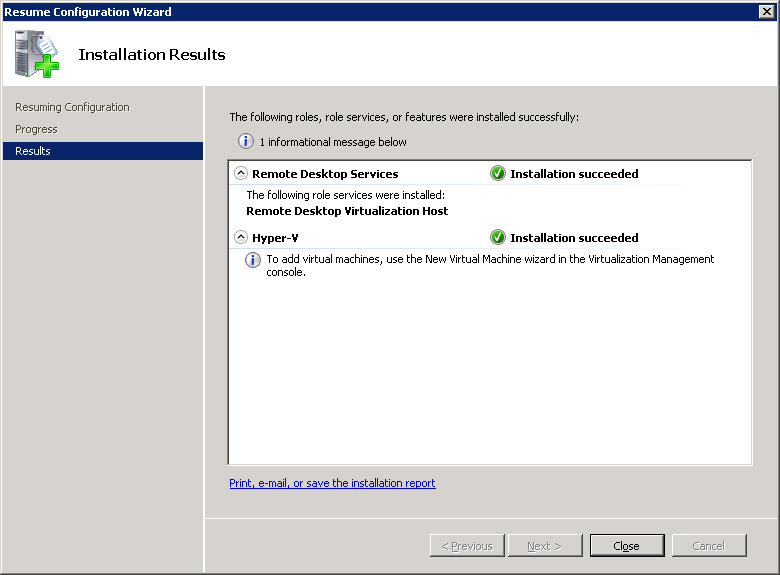Click the Previous button
The image size is (780, 575).
point(467,546)
